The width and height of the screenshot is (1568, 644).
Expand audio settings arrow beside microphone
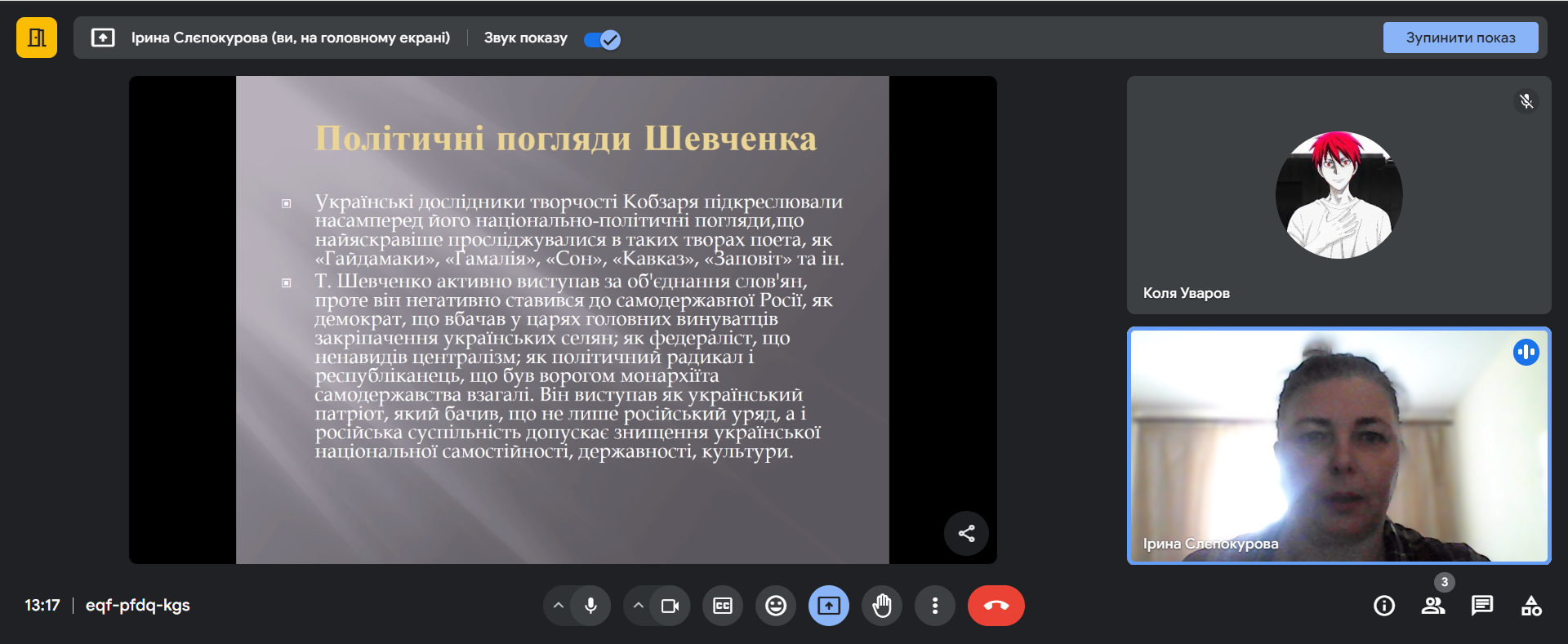pyautogui.click(x=559, y=606)
